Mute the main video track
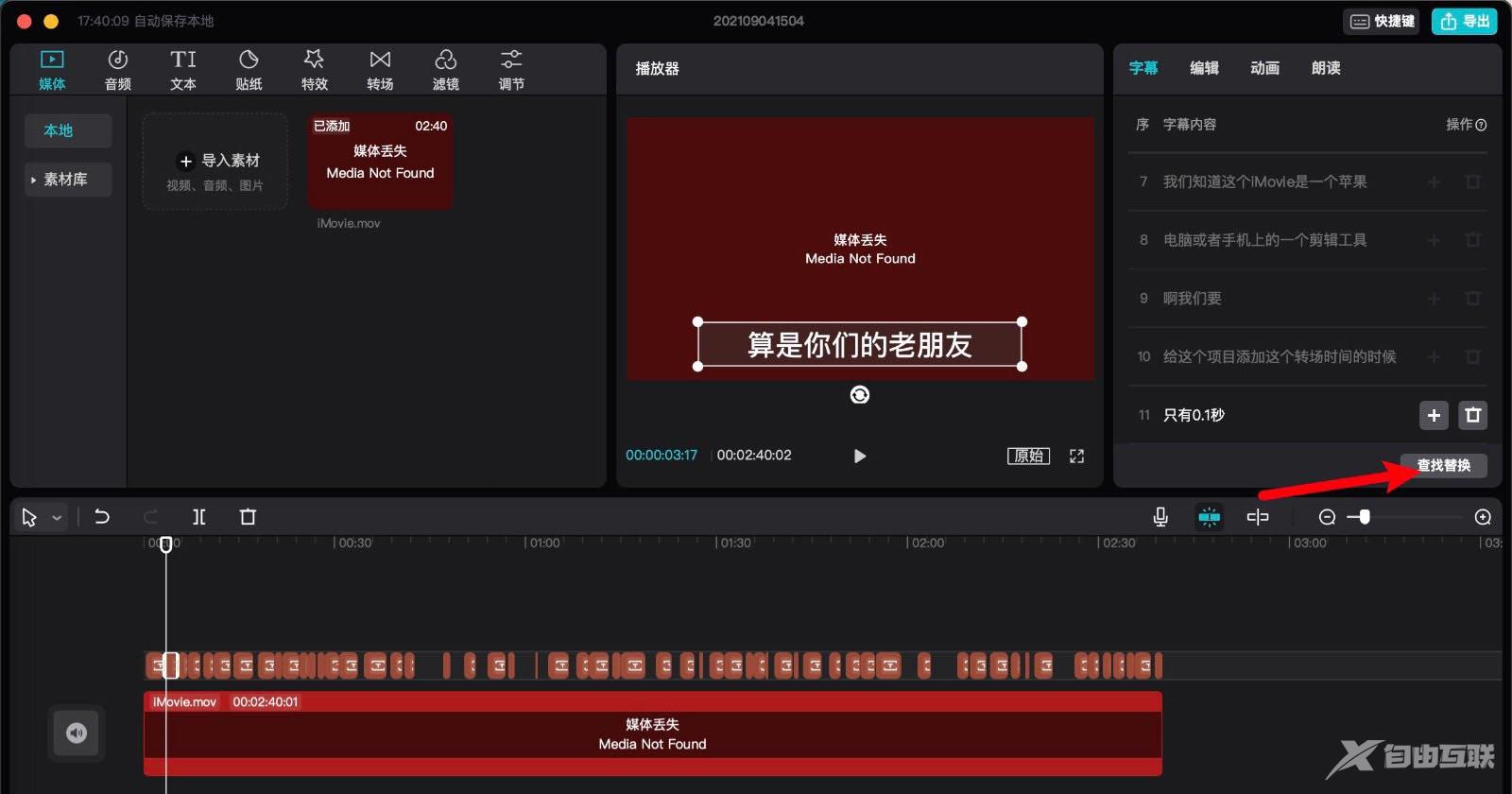Image resolution: width=1512 pixels, height=794 pixels. pyautogui.click(x=77, y=733)
